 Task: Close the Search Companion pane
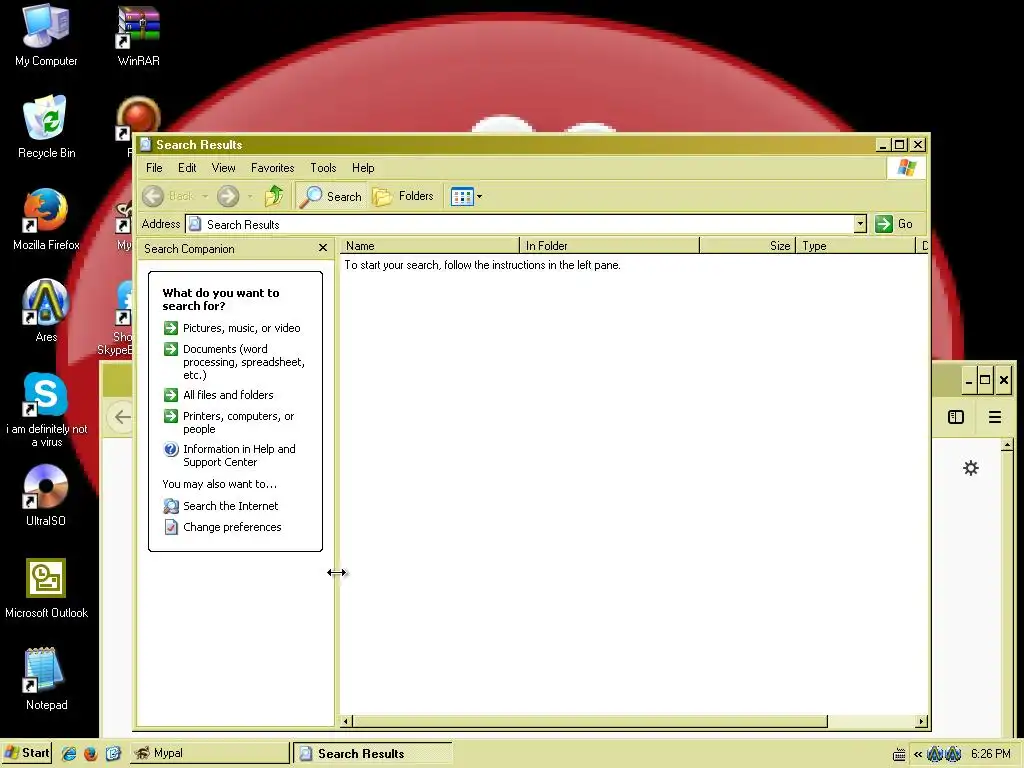[323, 248]
